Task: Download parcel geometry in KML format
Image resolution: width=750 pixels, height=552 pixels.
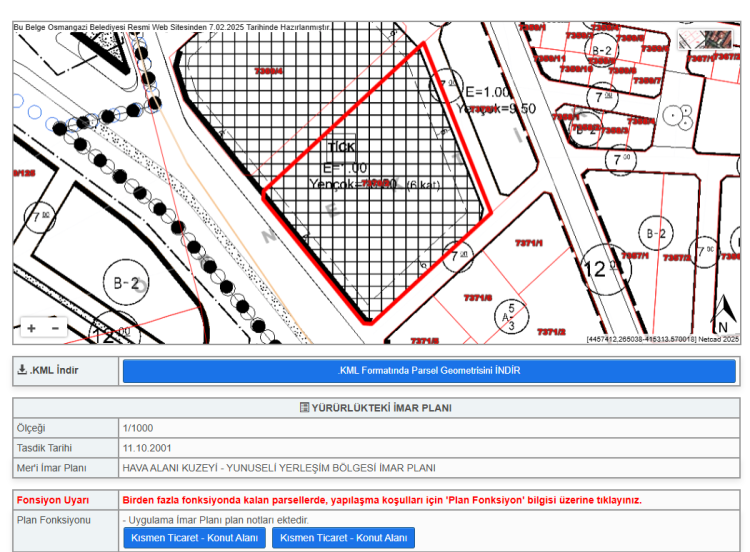Action: click(x=428, y=371)
